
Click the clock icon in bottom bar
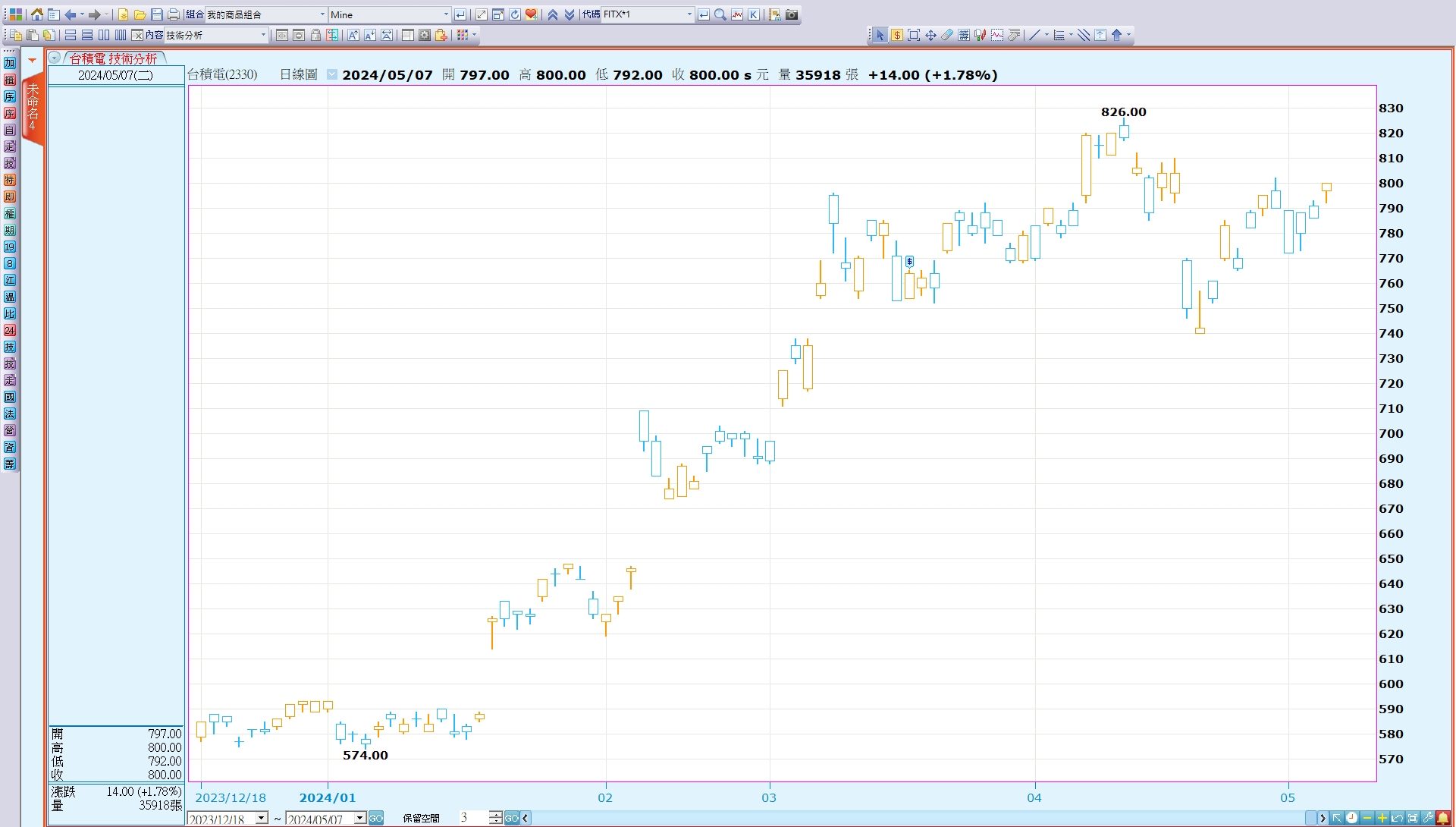[1352, 818]
